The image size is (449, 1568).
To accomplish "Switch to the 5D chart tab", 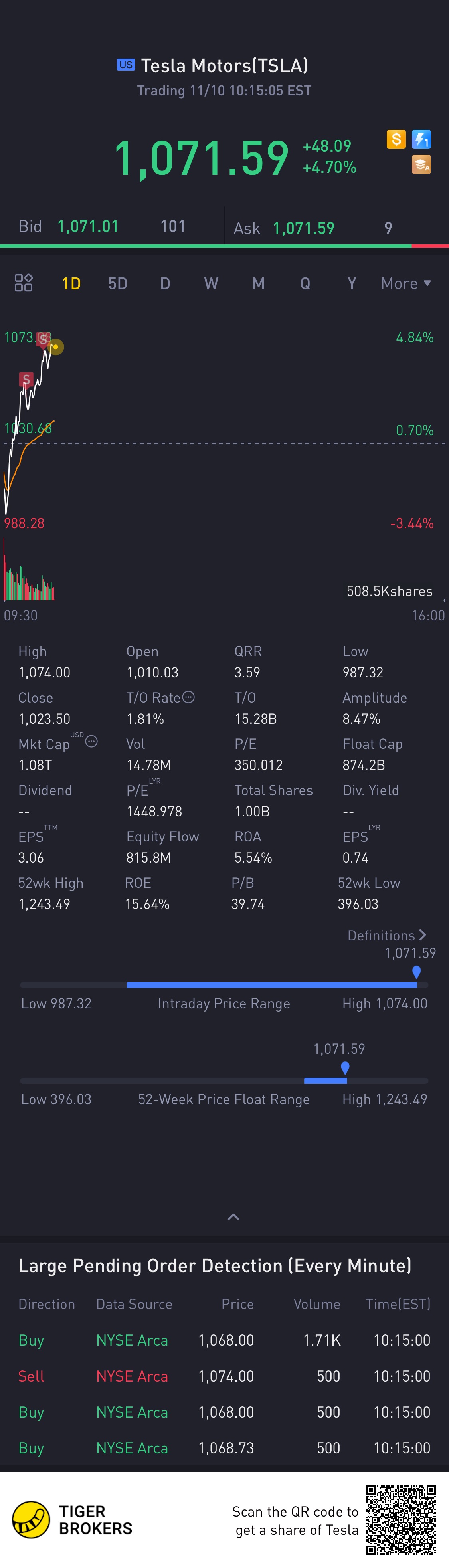I will pos(117,284).
